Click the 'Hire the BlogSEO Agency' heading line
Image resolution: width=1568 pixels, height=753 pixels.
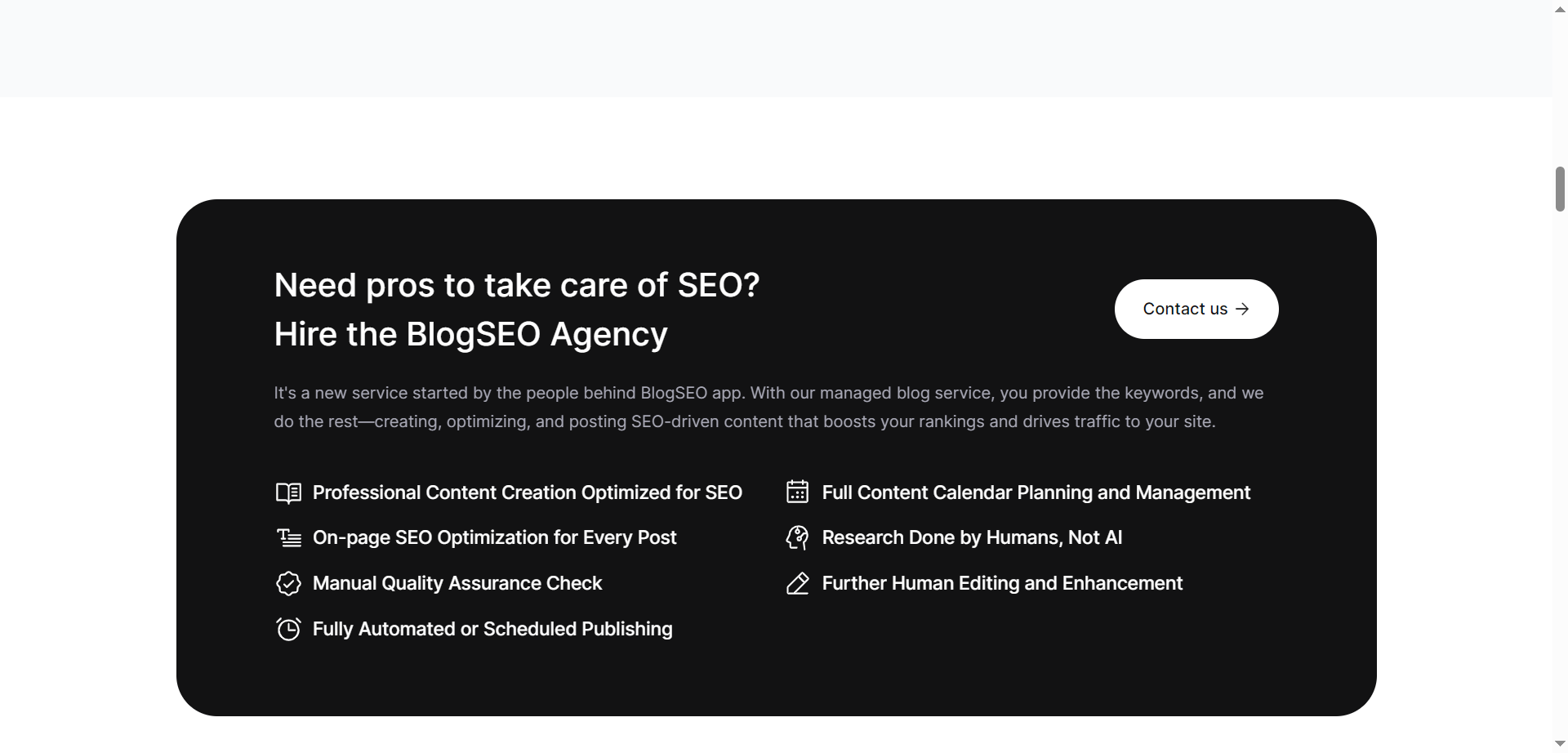[x=470, y=334]
